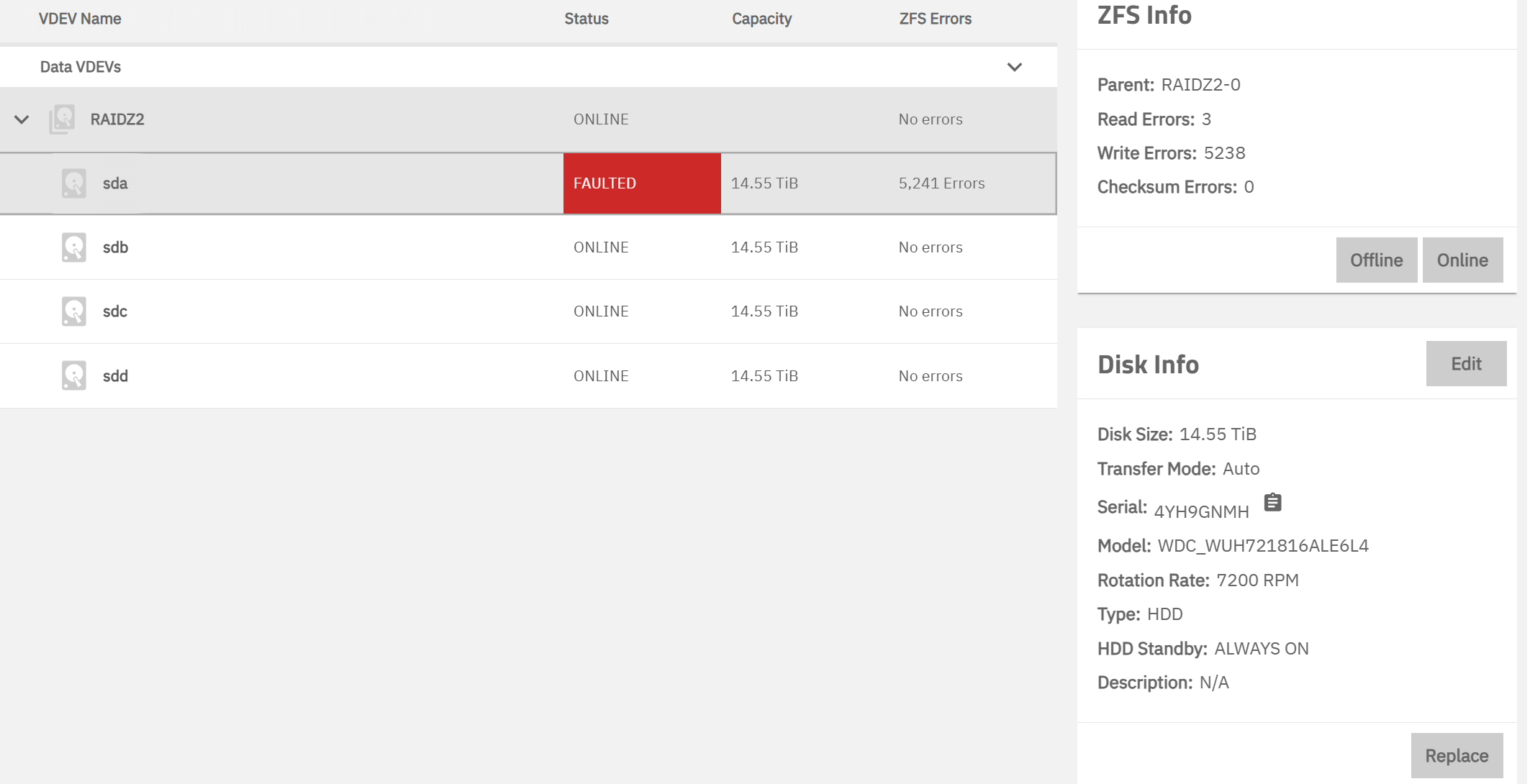Click the Checksum Errors value 0
The height and width of the screenshot is (784, 1530).
(x=1249, y=187)
